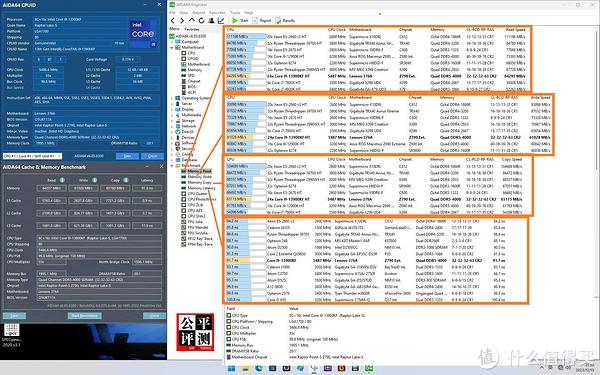This screenshot has width=600, height=375.
Task: Click the user icon in AIDA64 toolbar
Action: click(211, 21)
